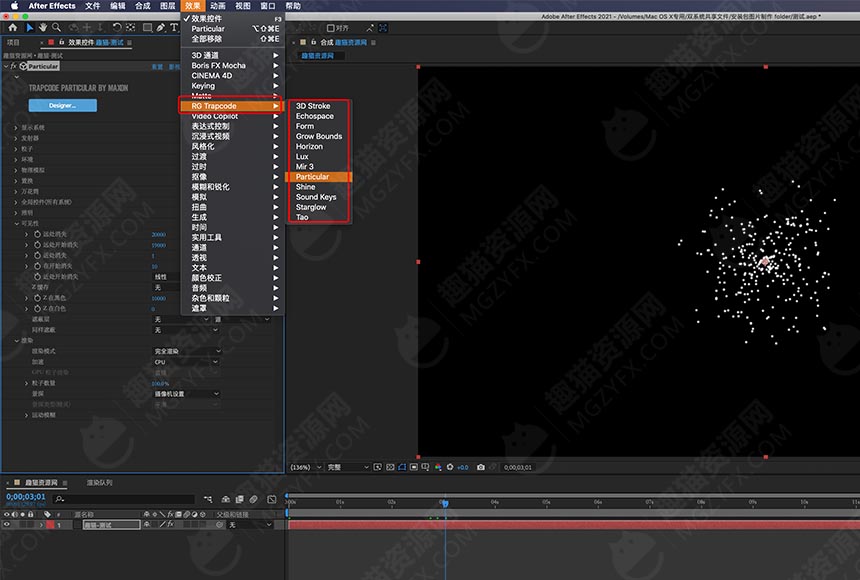This screenshot has width=860, height=580.
Task: Click the snapping options icon beside 对齐
Action: 370,27
